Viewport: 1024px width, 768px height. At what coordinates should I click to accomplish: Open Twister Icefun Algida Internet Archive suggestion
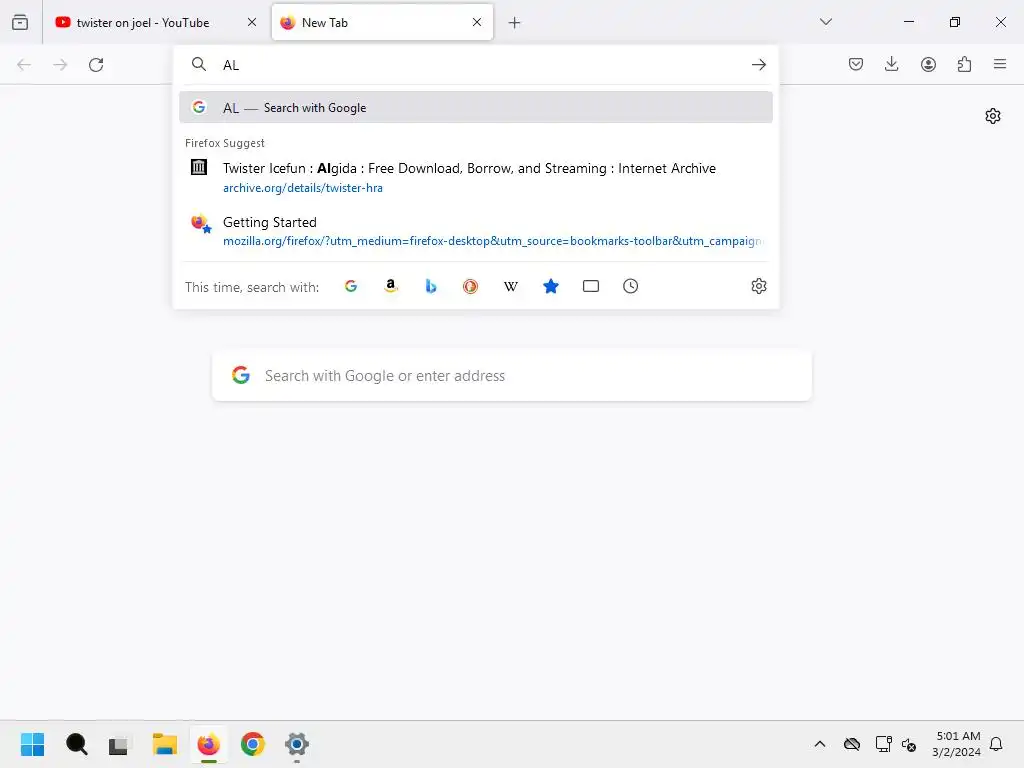[475, 178]
